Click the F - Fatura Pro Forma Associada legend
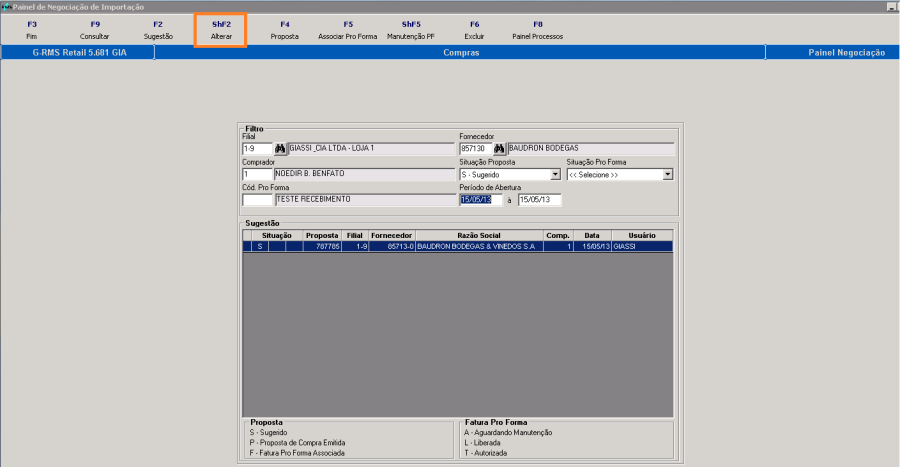900x467 pixels. [x=297, y=453]
